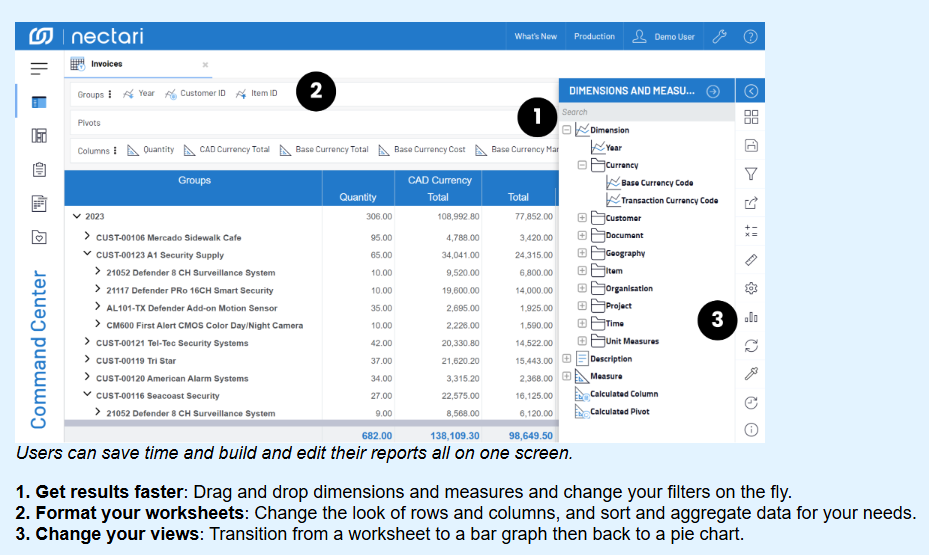
Task: Open the four-squares grid icon in right toolbar
Action: coord(751,117)
